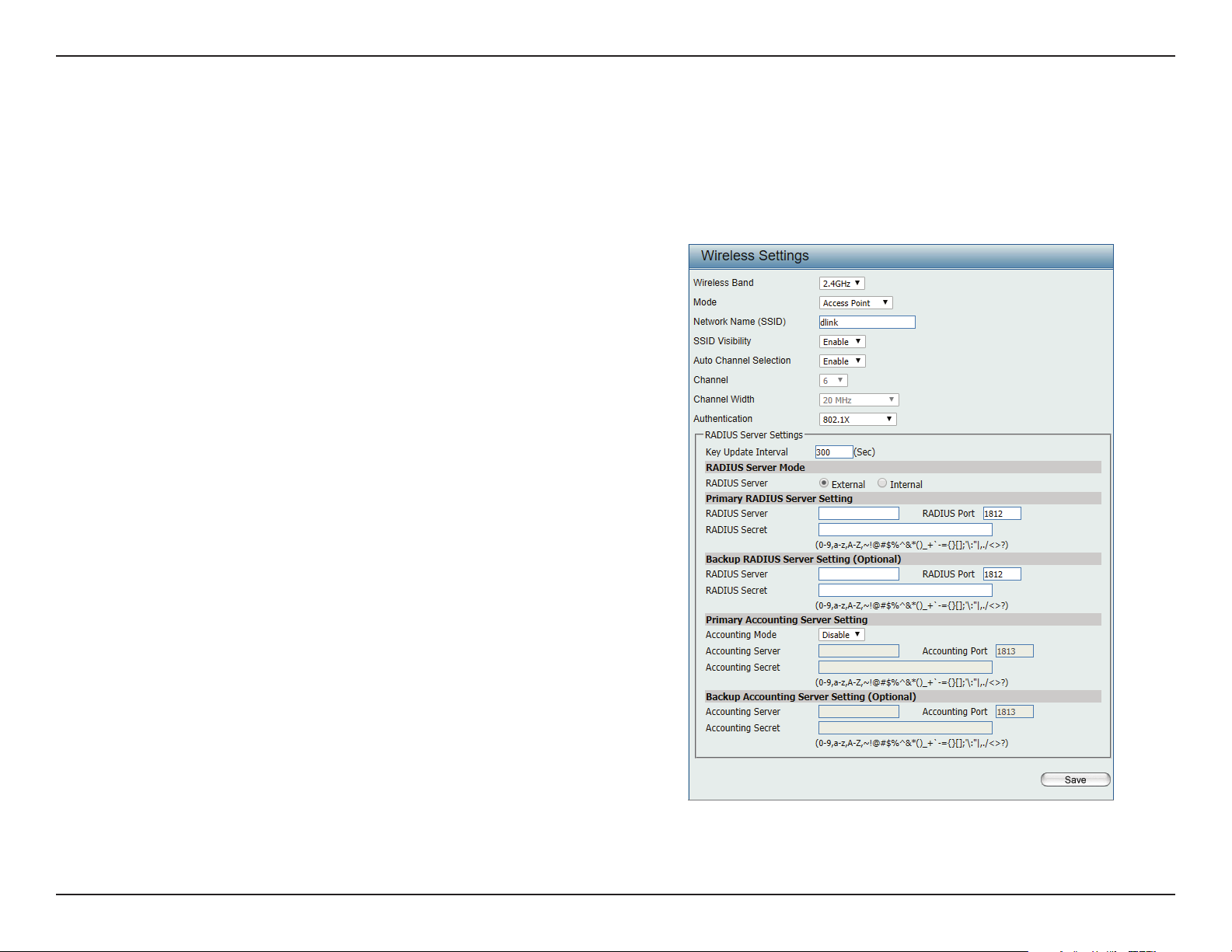Click the Primary Accounting Secret field
Viewport: 1232px width, 952px height.
pyautogui.click(x=906, y=668)
